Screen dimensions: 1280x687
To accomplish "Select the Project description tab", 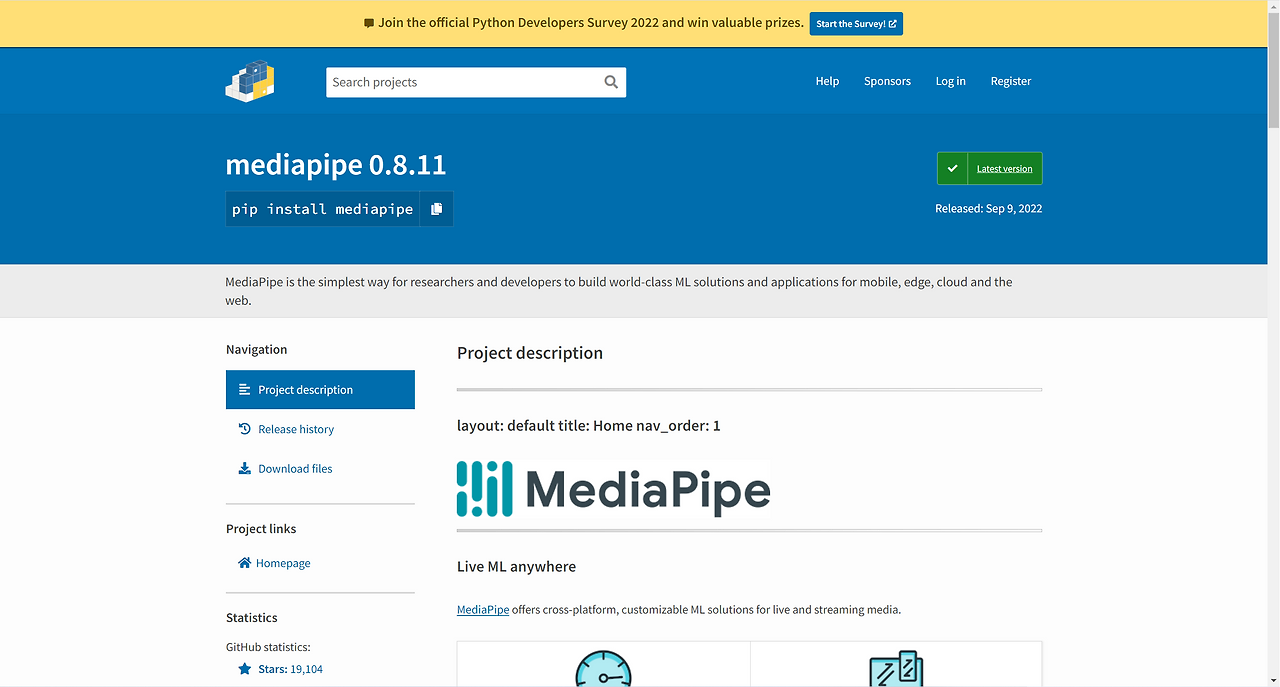I will click(320, 390).
